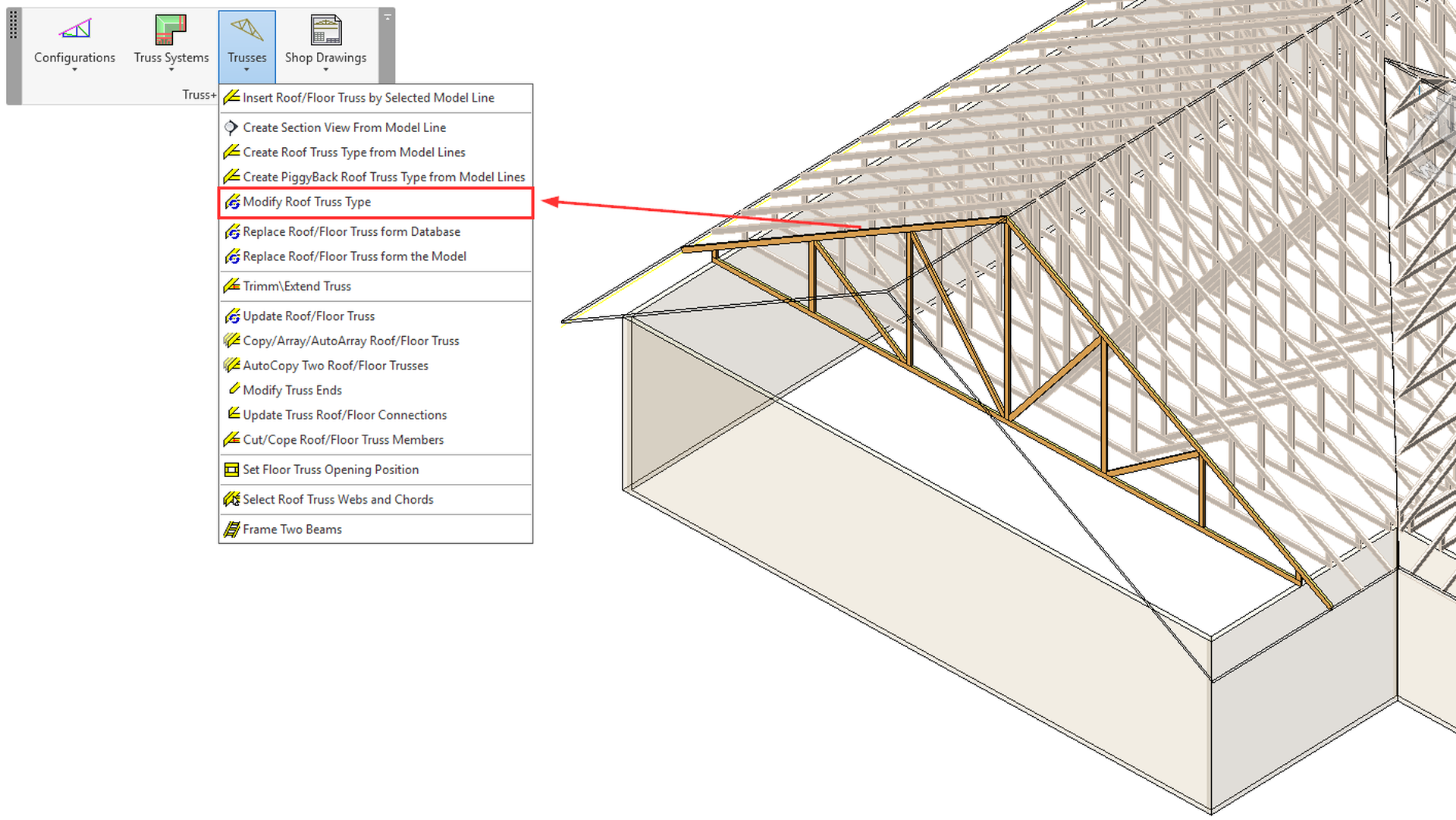Select the Set Floor Truss Opening Position icon
The height and width of the screenshot is (820, 1456).
(x=231, y=470)
